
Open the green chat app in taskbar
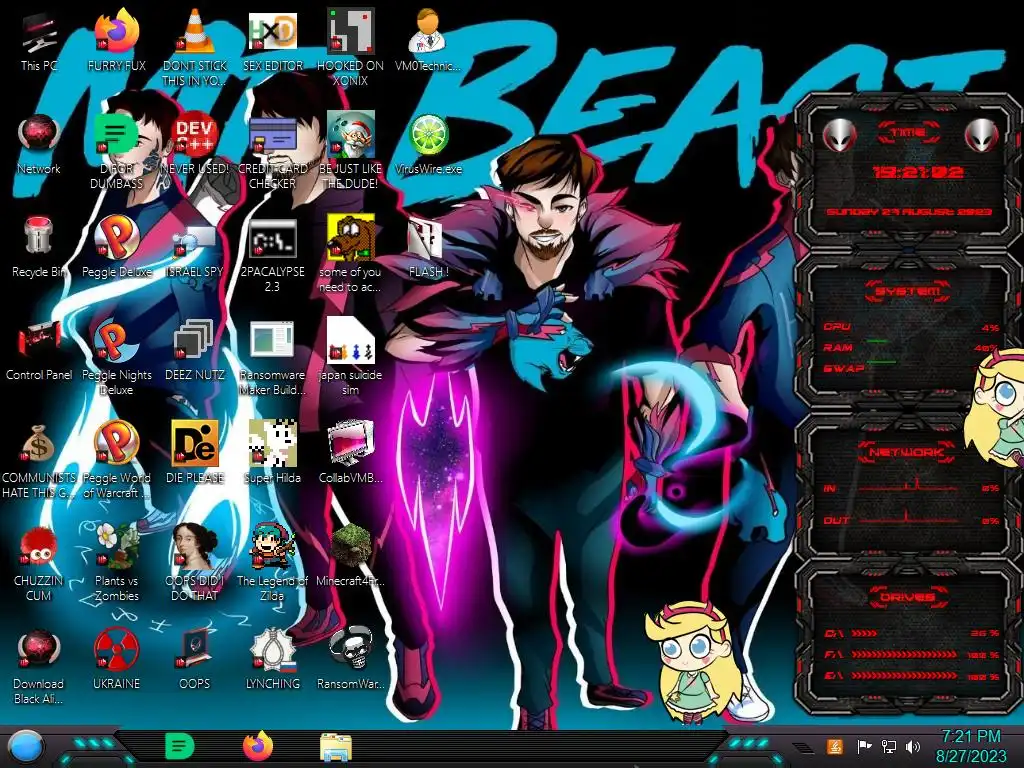180,746
